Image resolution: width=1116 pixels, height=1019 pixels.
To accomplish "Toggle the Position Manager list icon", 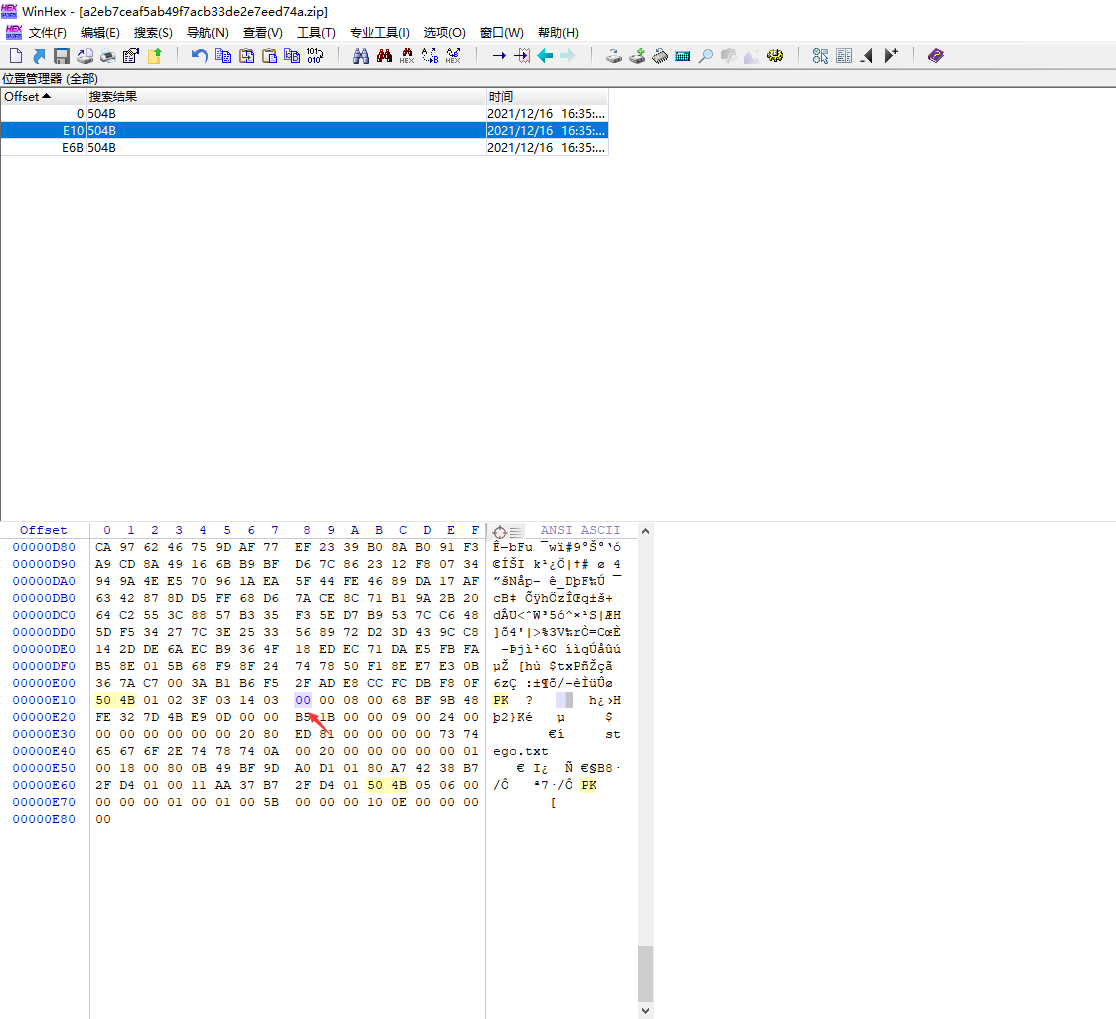I will pyautogui.click(x=843, y=56).
